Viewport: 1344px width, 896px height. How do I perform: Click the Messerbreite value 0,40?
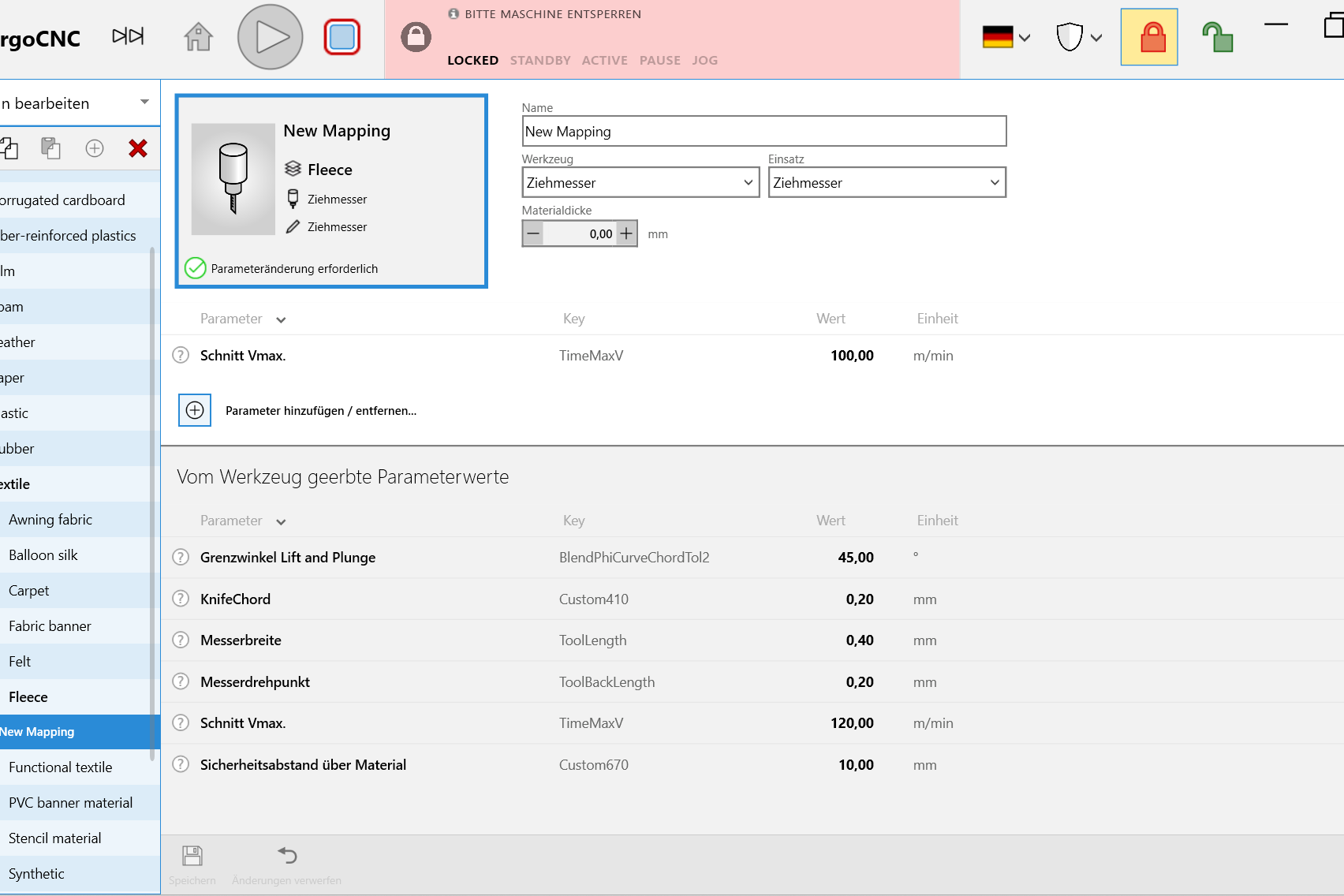(x=860, y=640)
